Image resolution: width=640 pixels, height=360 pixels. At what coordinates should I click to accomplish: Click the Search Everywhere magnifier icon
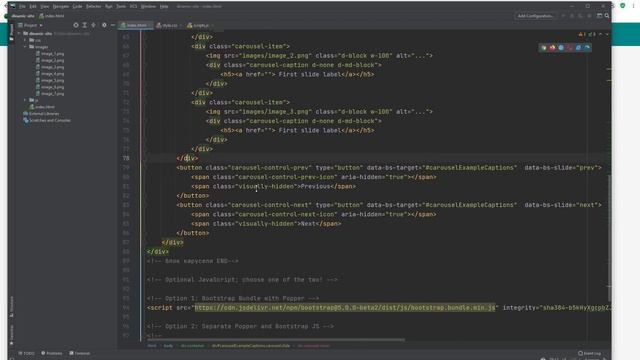tap(607, 16)
